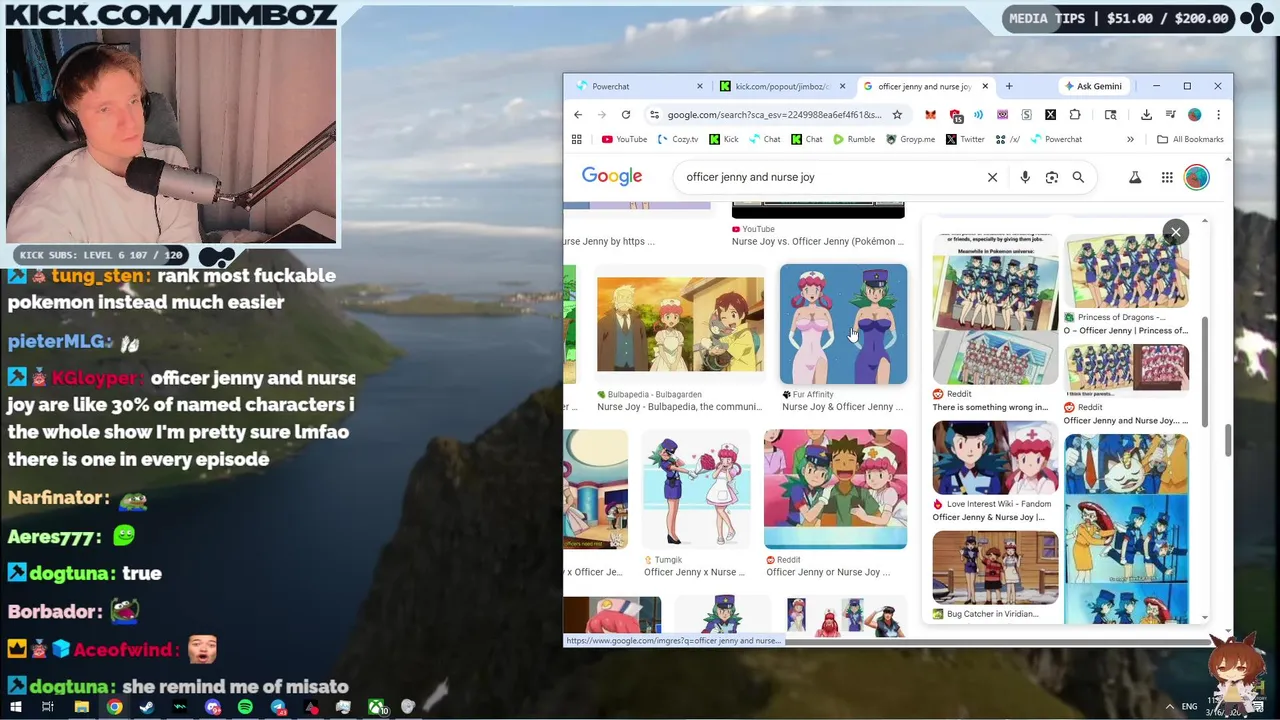Open Windows Start menu

[x=15, y=707]
